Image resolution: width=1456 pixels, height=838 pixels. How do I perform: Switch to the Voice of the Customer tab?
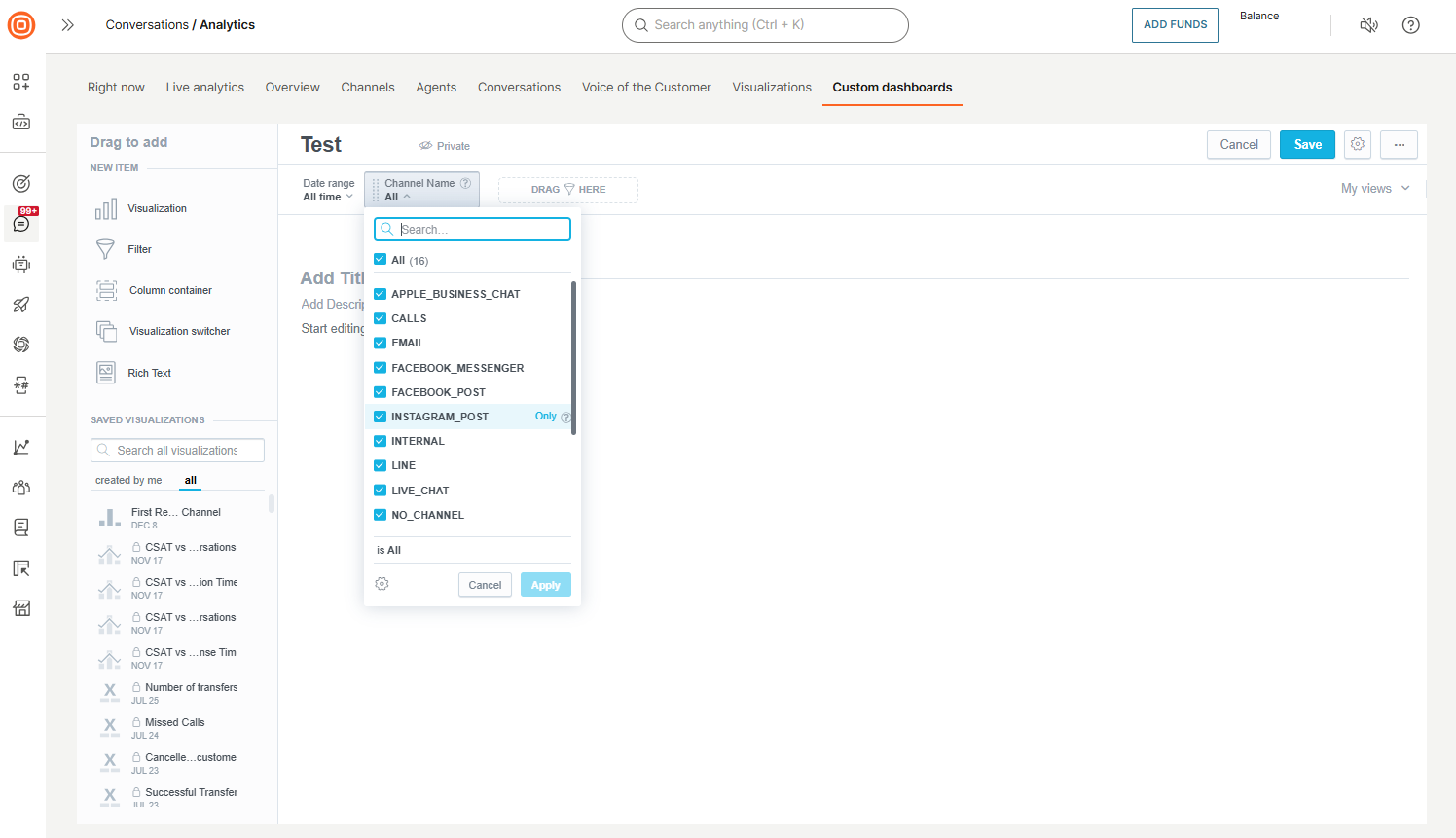(x=646, y=87)
